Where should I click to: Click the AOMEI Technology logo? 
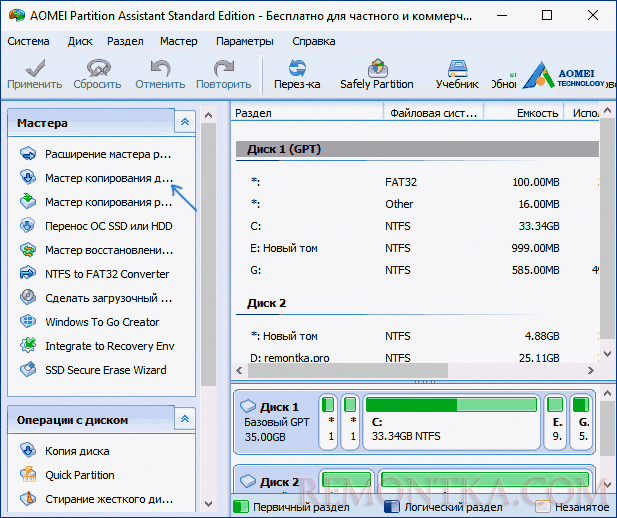pos(563,76)
